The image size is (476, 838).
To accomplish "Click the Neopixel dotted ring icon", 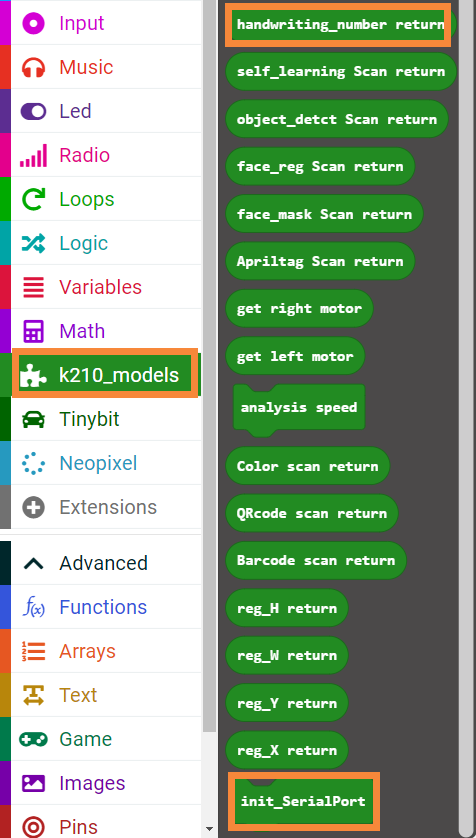I will pyautogui.click(x=34, y=463).
